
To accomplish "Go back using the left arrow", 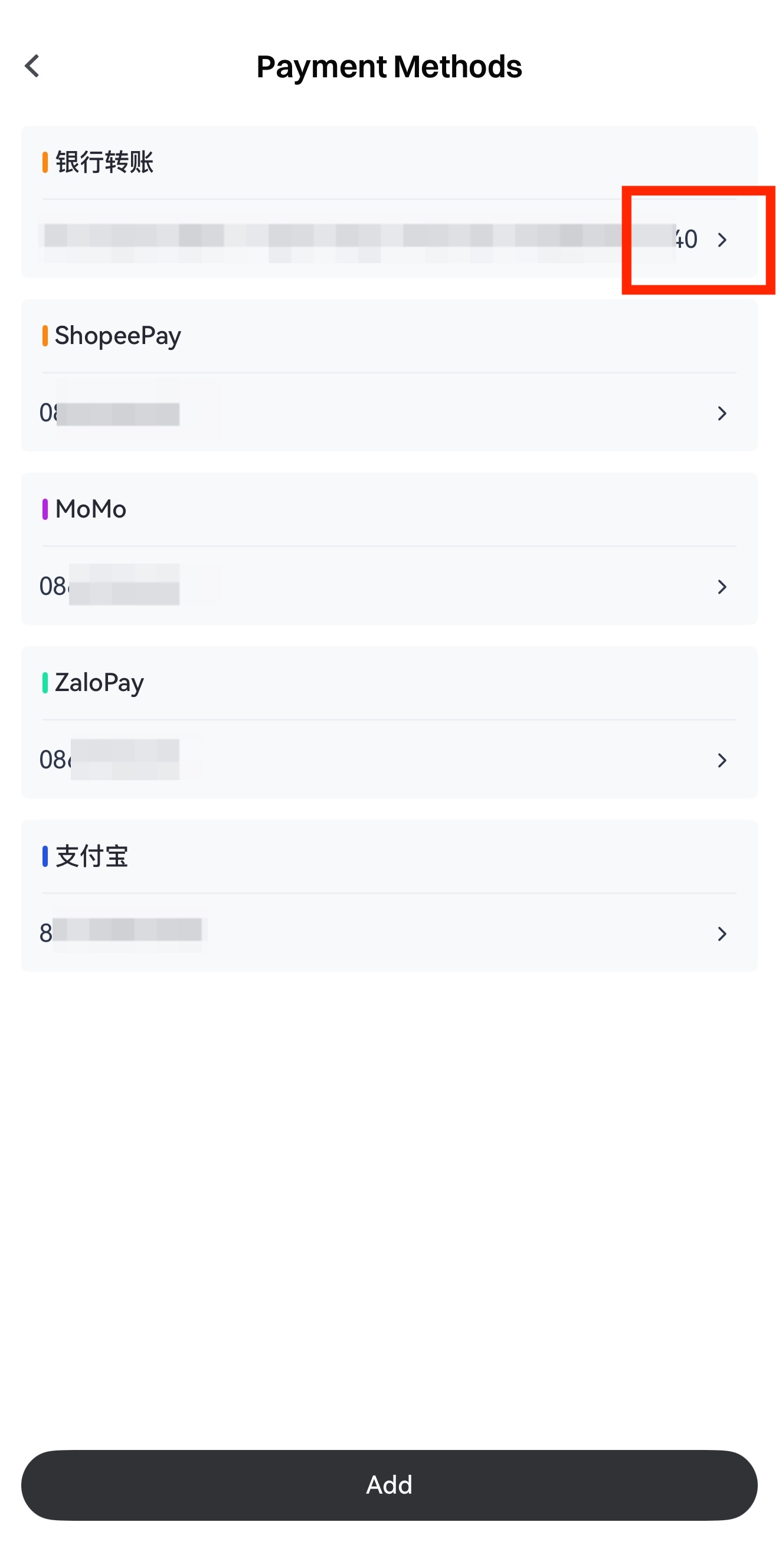I will point(32,66).
